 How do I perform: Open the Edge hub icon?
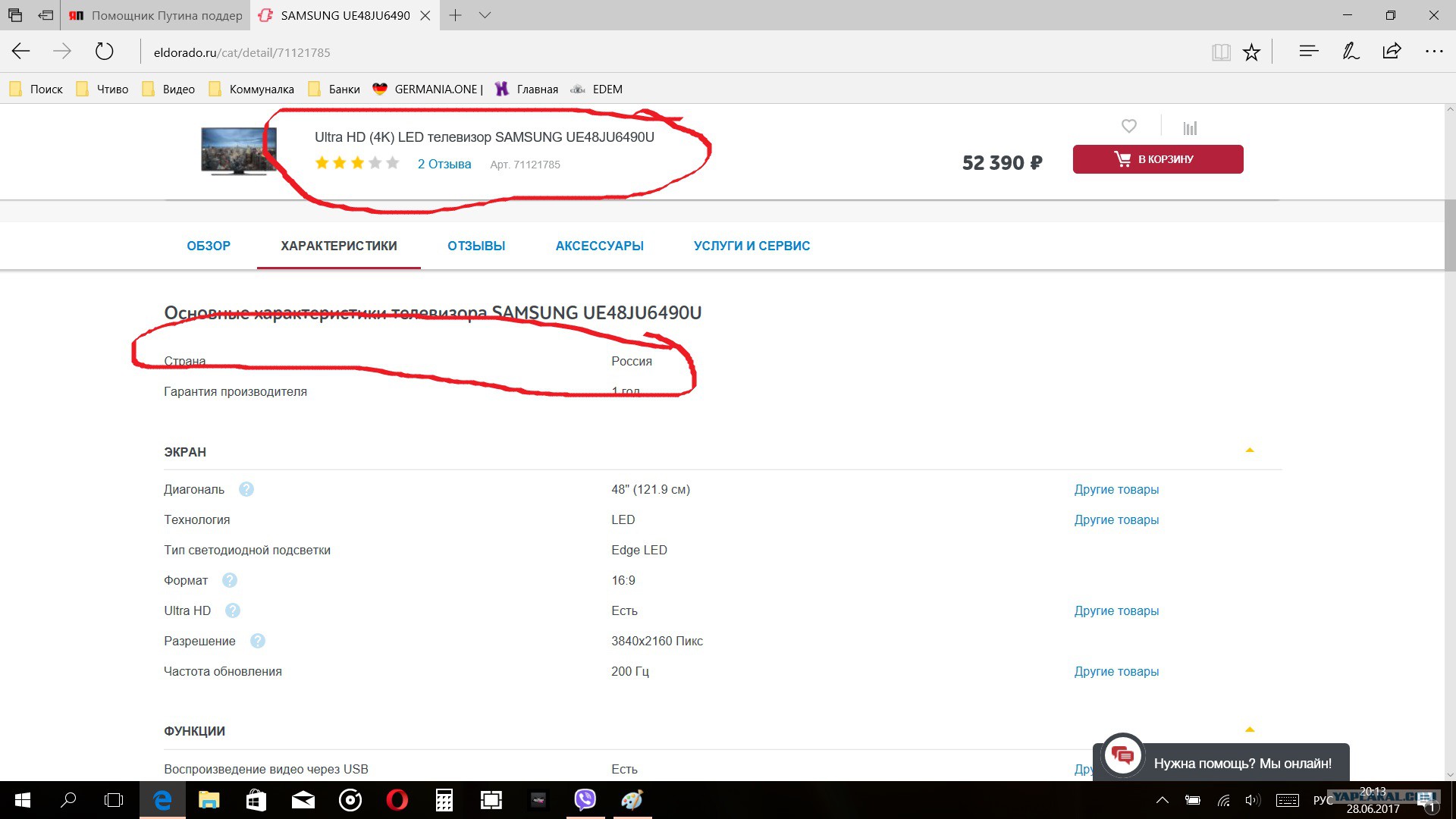click(1309, 51)
